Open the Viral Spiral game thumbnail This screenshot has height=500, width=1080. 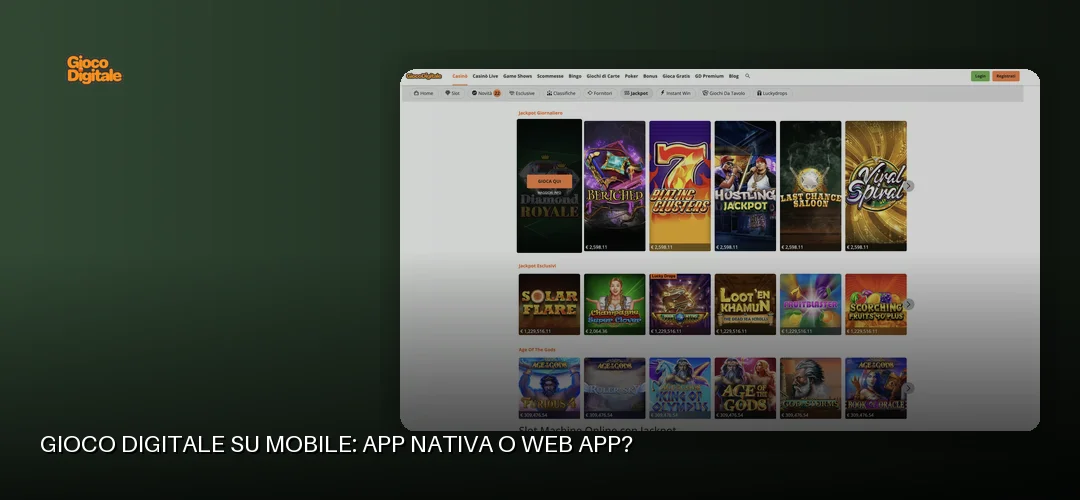pos(876,186)
